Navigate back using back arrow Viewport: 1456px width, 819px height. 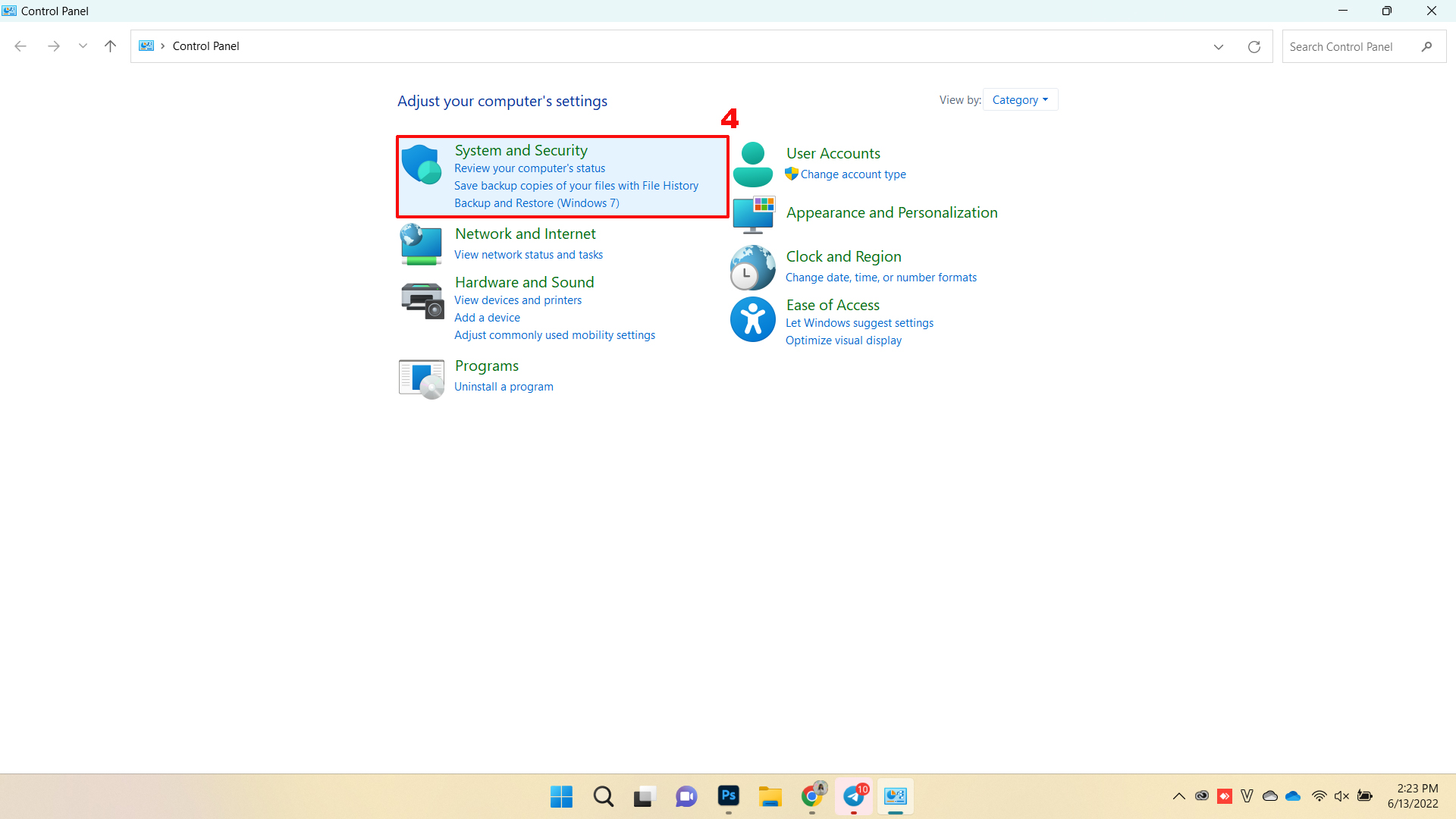(x=21, y=45)
